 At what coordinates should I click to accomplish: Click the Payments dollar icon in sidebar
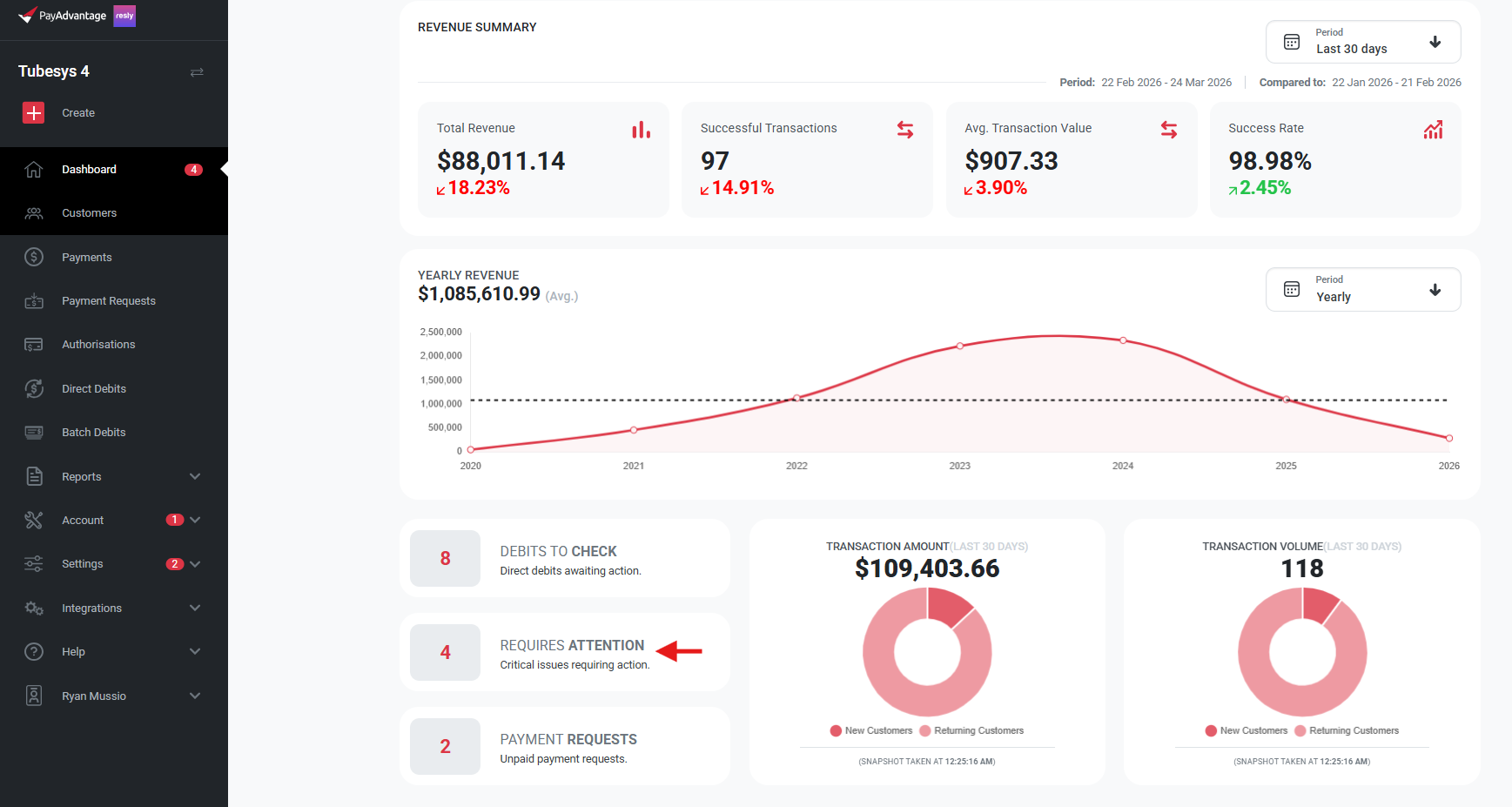tap(34, 257)
